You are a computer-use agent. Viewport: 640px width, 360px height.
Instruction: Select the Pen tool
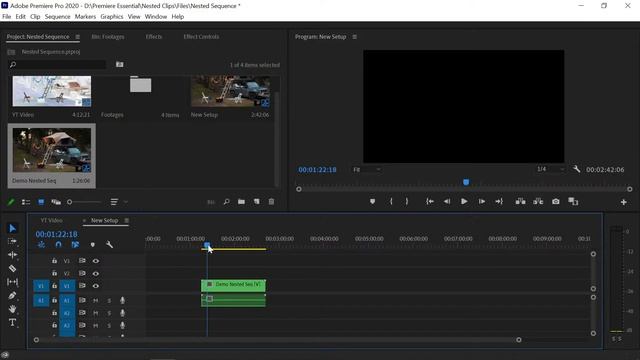(x=13, y=295)
